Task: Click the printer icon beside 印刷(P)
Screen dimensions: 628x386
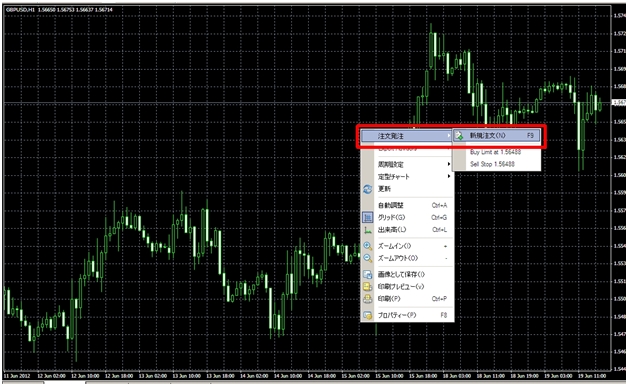Action: (367, 299)
